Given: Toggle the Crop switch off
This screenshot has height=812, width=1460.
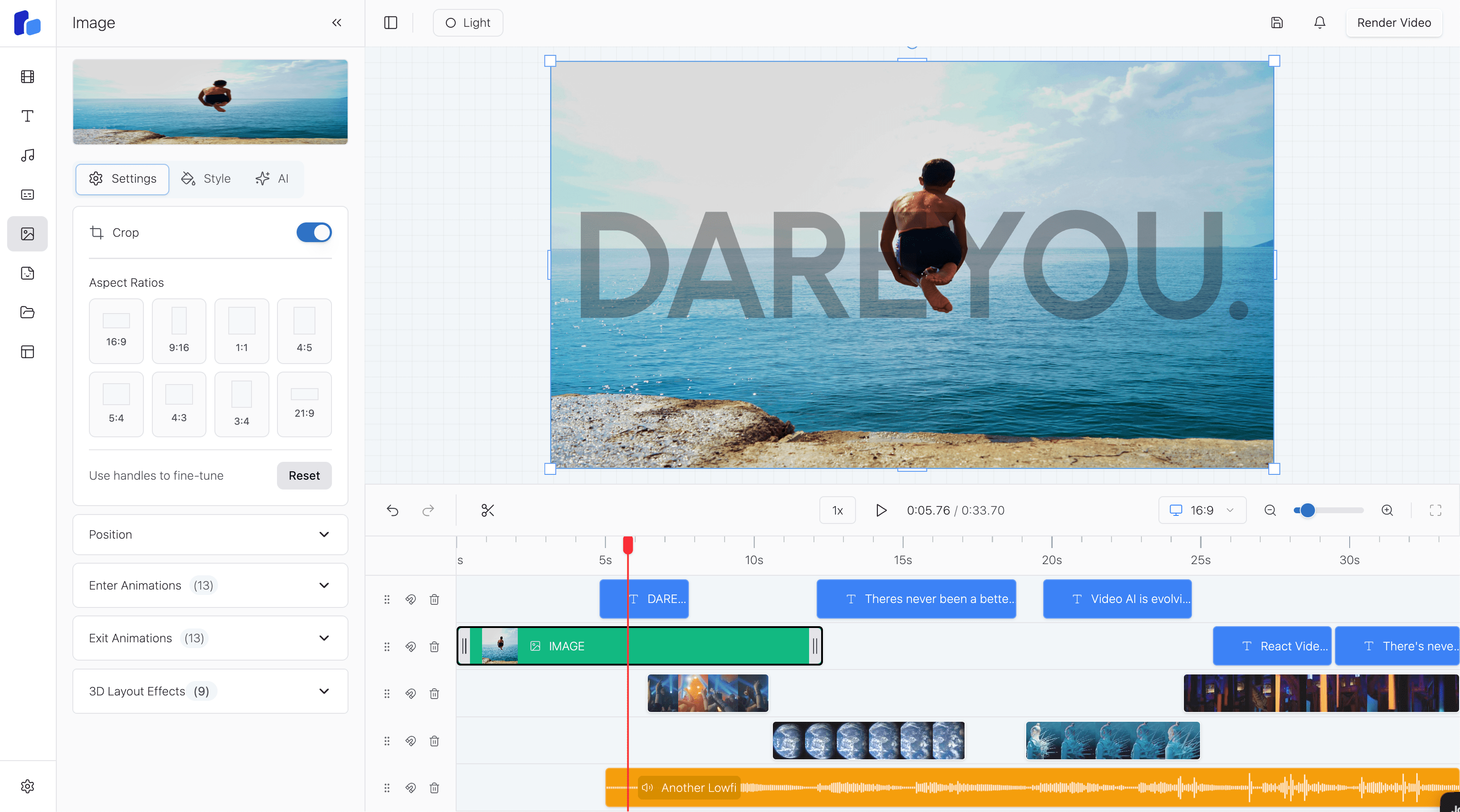Looking at the screenshot, I should click(314, 232).
